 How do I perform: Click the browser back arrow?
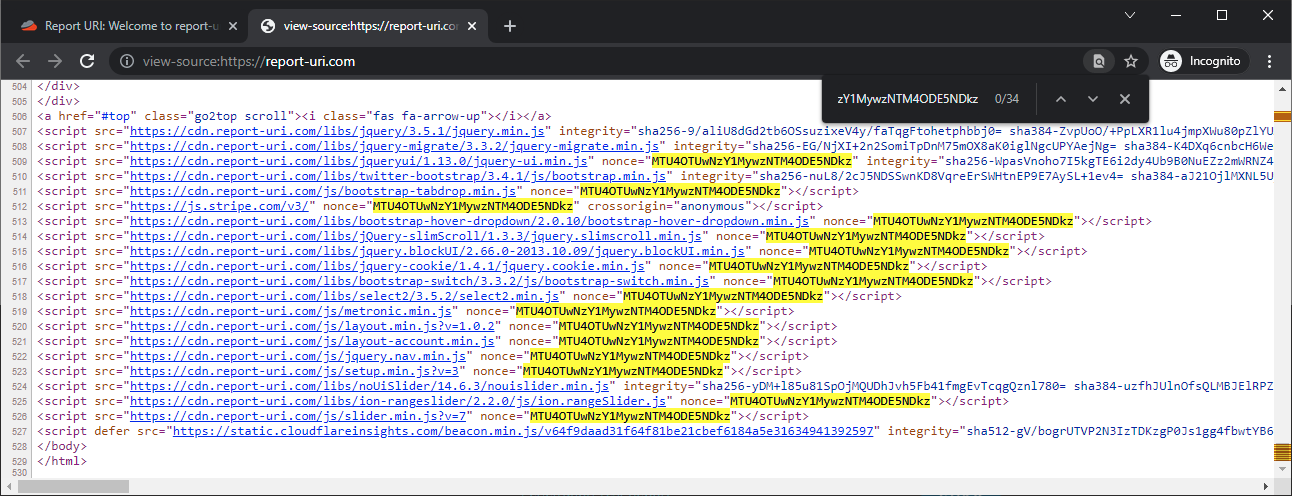23,61
